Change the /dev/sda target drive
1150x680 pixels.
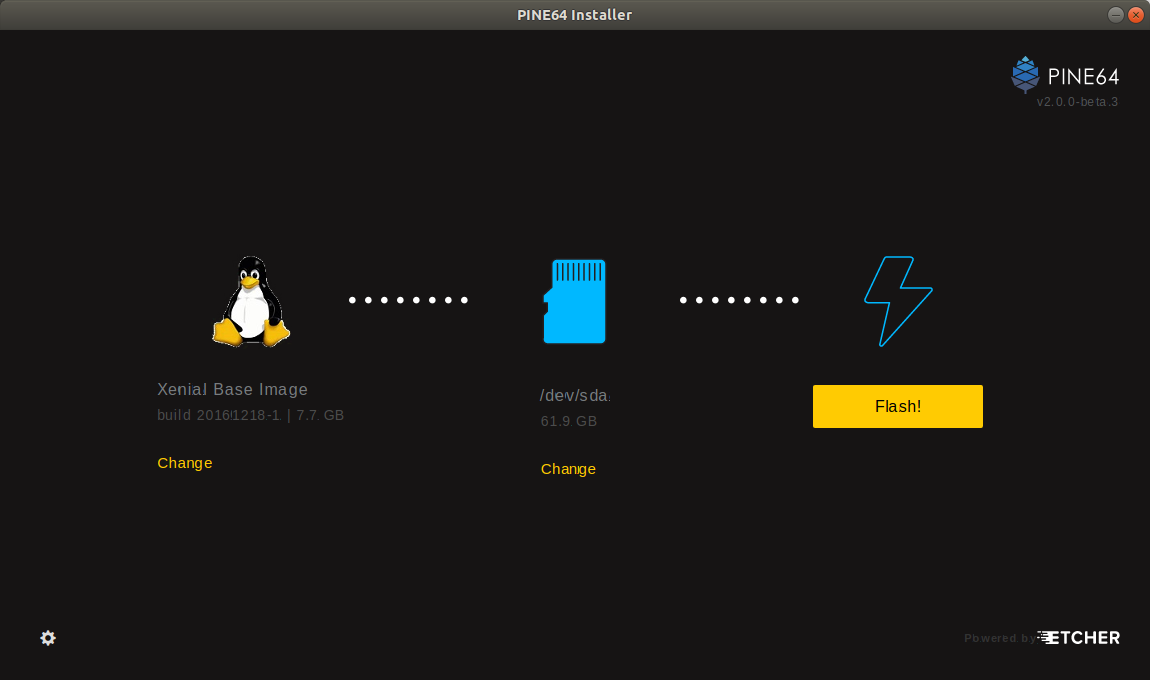tap(568, 469)
